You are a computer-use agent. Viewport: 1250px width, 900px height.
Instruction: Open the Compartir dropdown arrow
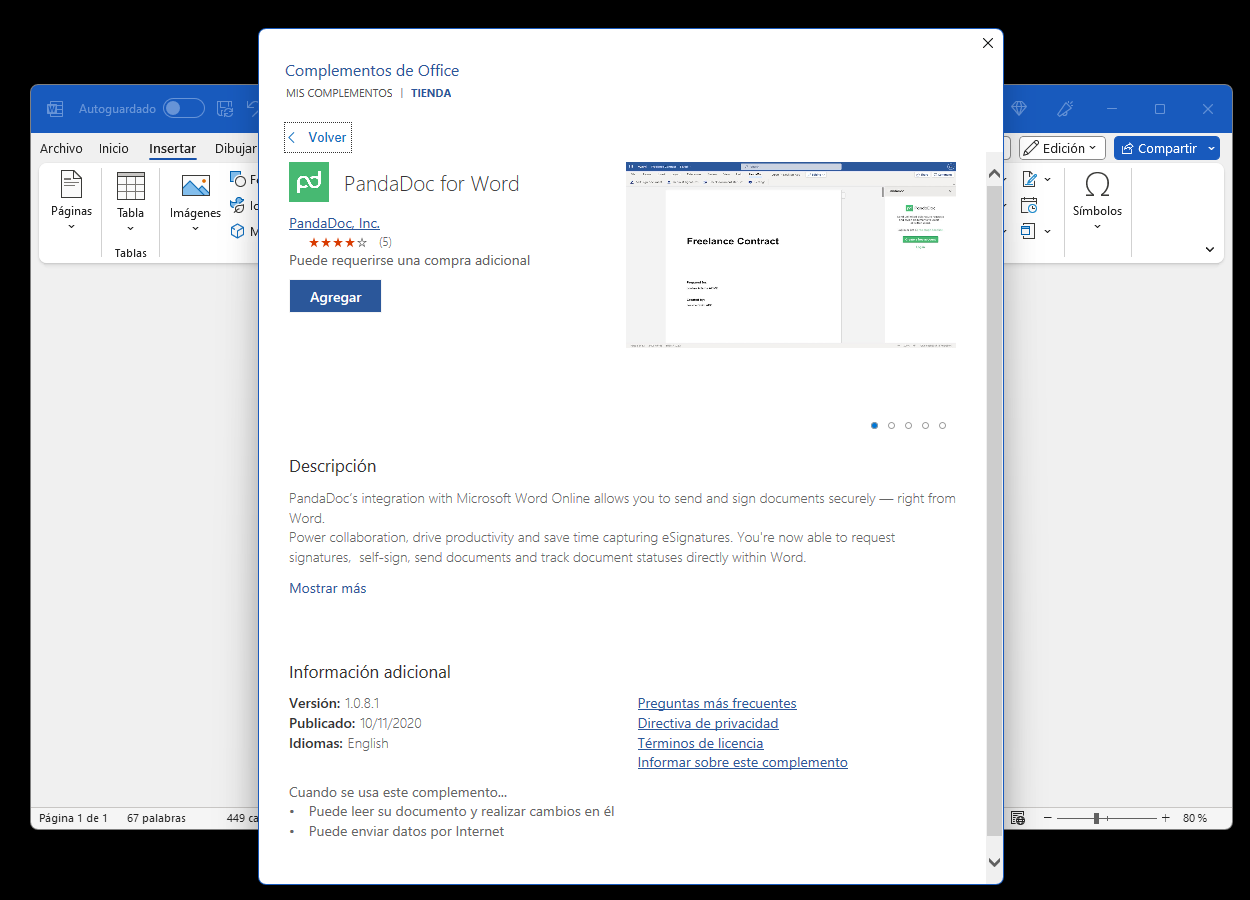[x=1212, y=148]
